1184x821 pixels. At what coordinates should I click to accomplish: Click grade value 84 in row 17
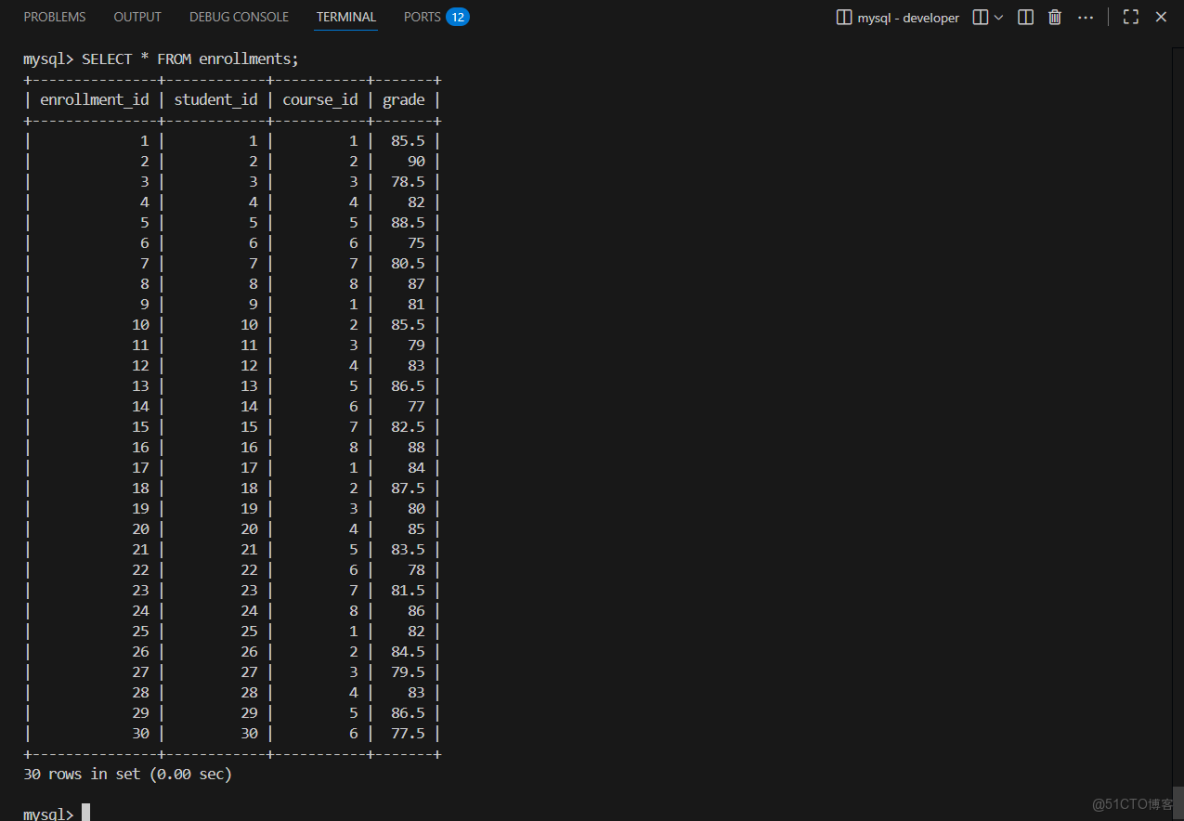coord(416,468)
